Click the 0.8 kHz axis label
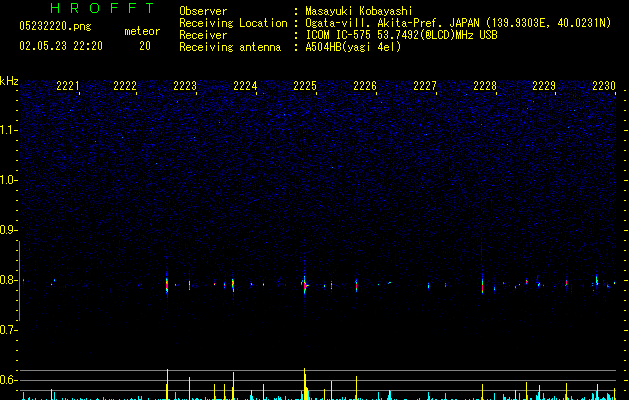 (x=8, y=280)
